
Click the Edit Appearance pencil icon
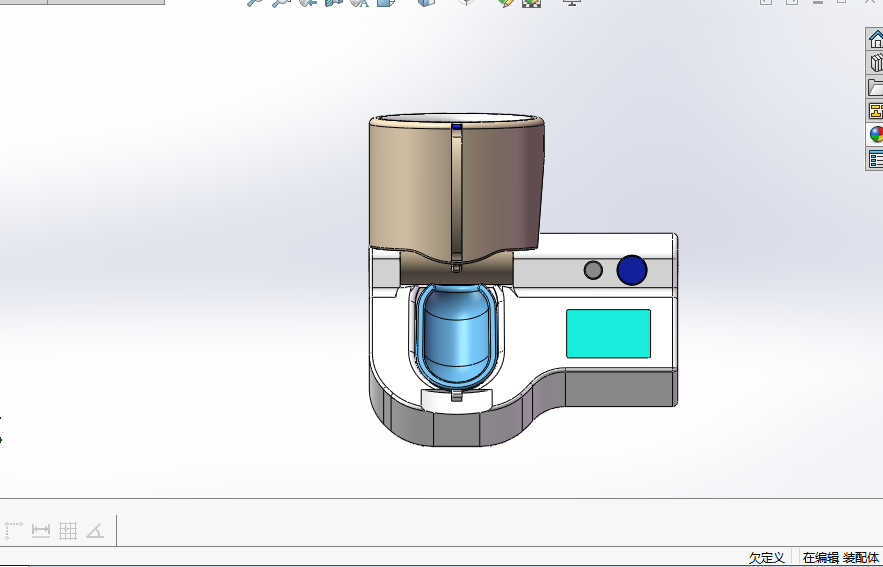tap(505, 3)
